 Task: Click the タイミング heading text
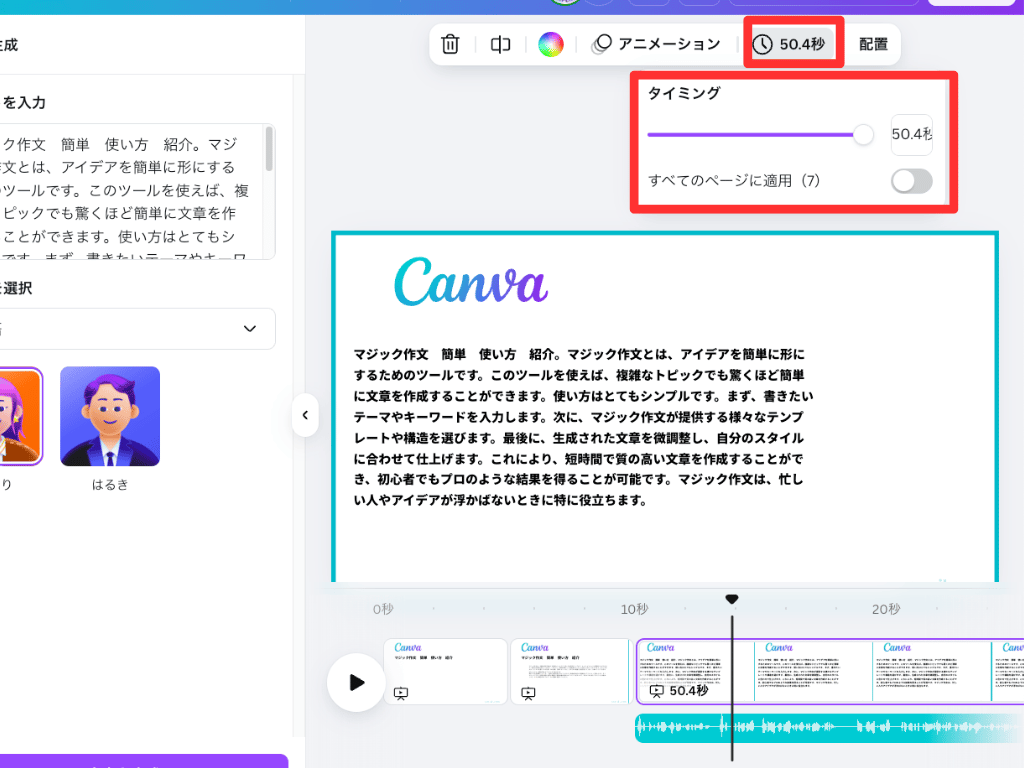684,93
